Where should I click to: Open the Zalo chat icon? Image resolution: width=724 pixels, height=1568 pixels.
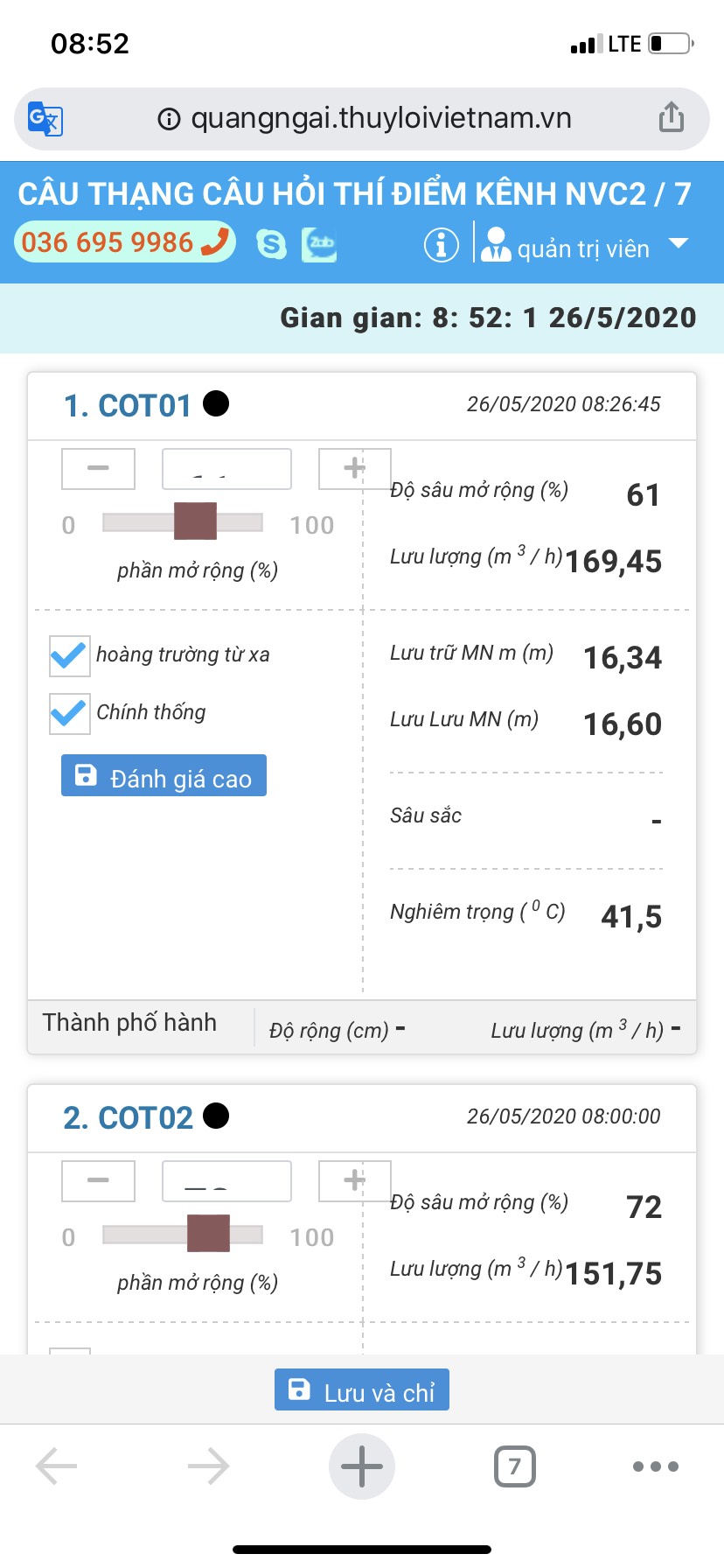[319, 244]
